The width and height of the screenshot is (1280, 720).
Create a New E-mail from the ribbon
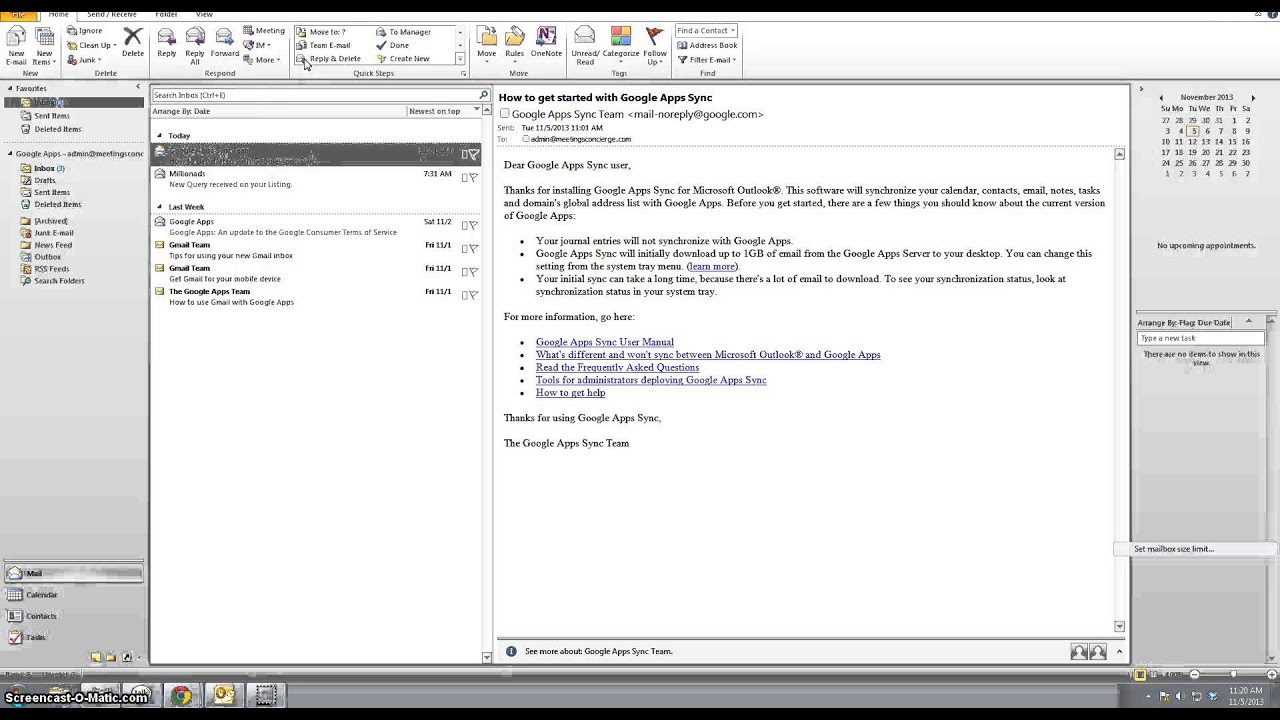coord(16,45)
